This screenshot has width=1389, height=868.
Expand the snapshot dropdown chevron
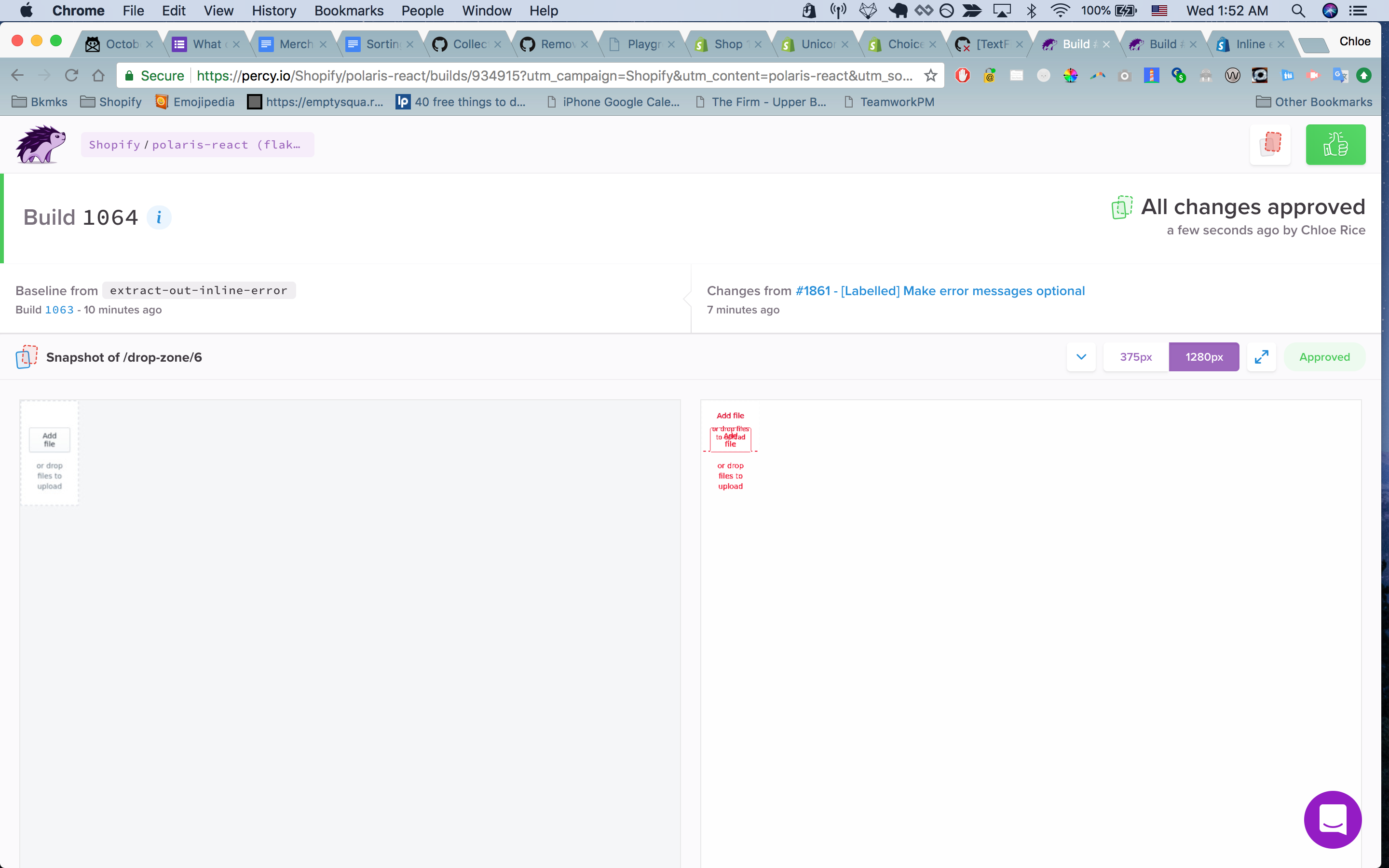point(1081,357)
